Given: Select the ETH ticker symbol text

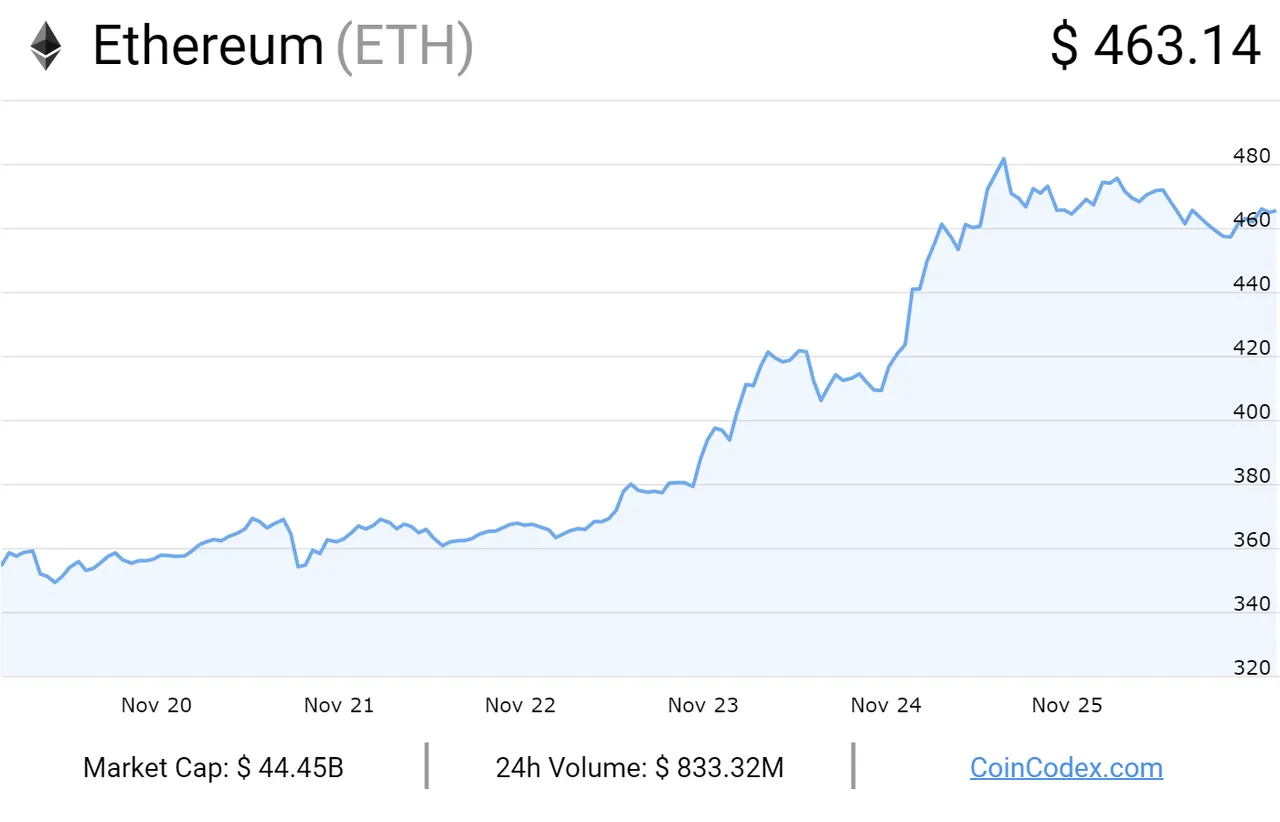Looking at the screenshot, I should pyautogui.click(x=404, y=47).
